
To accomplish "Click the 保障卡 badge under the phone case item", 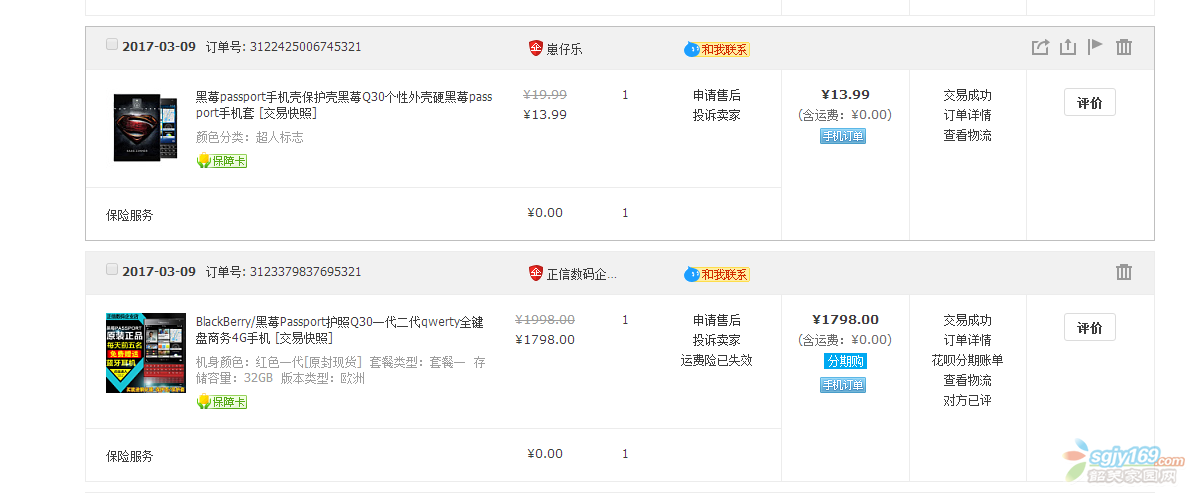I will tap(222, 161).
